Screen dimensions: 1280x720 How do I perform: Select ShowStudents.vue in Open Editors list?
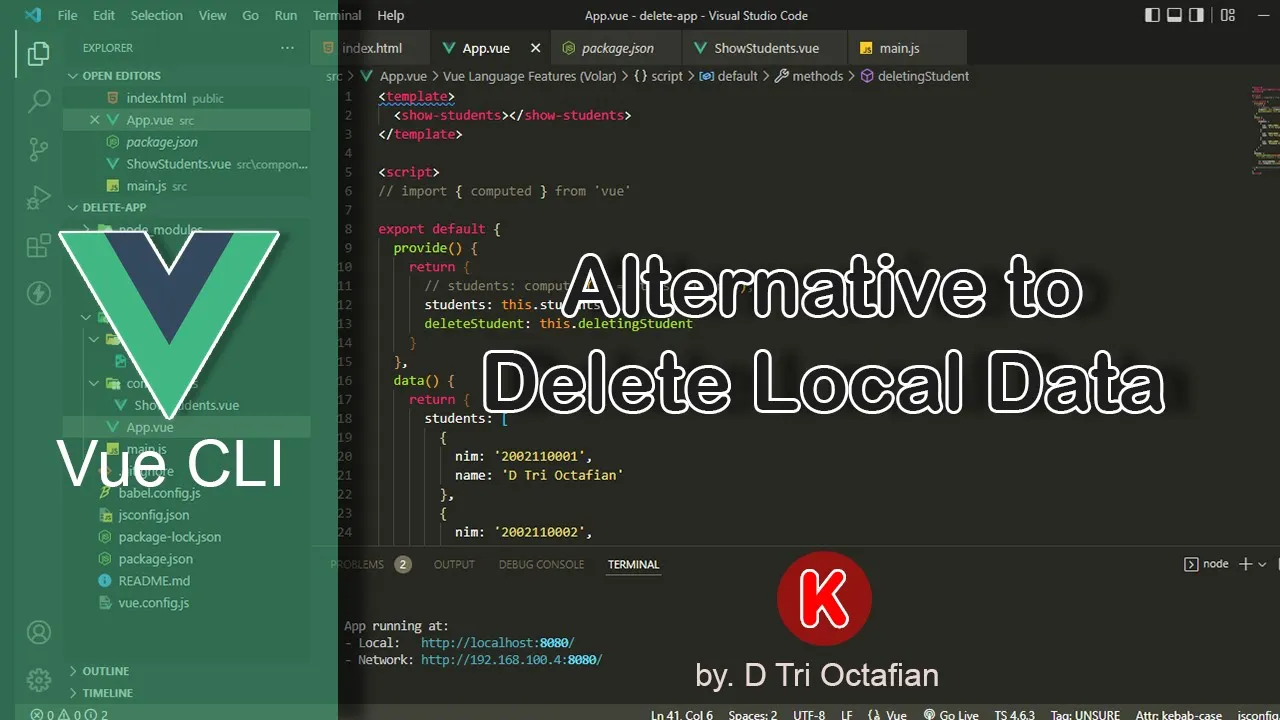point(186,164)
